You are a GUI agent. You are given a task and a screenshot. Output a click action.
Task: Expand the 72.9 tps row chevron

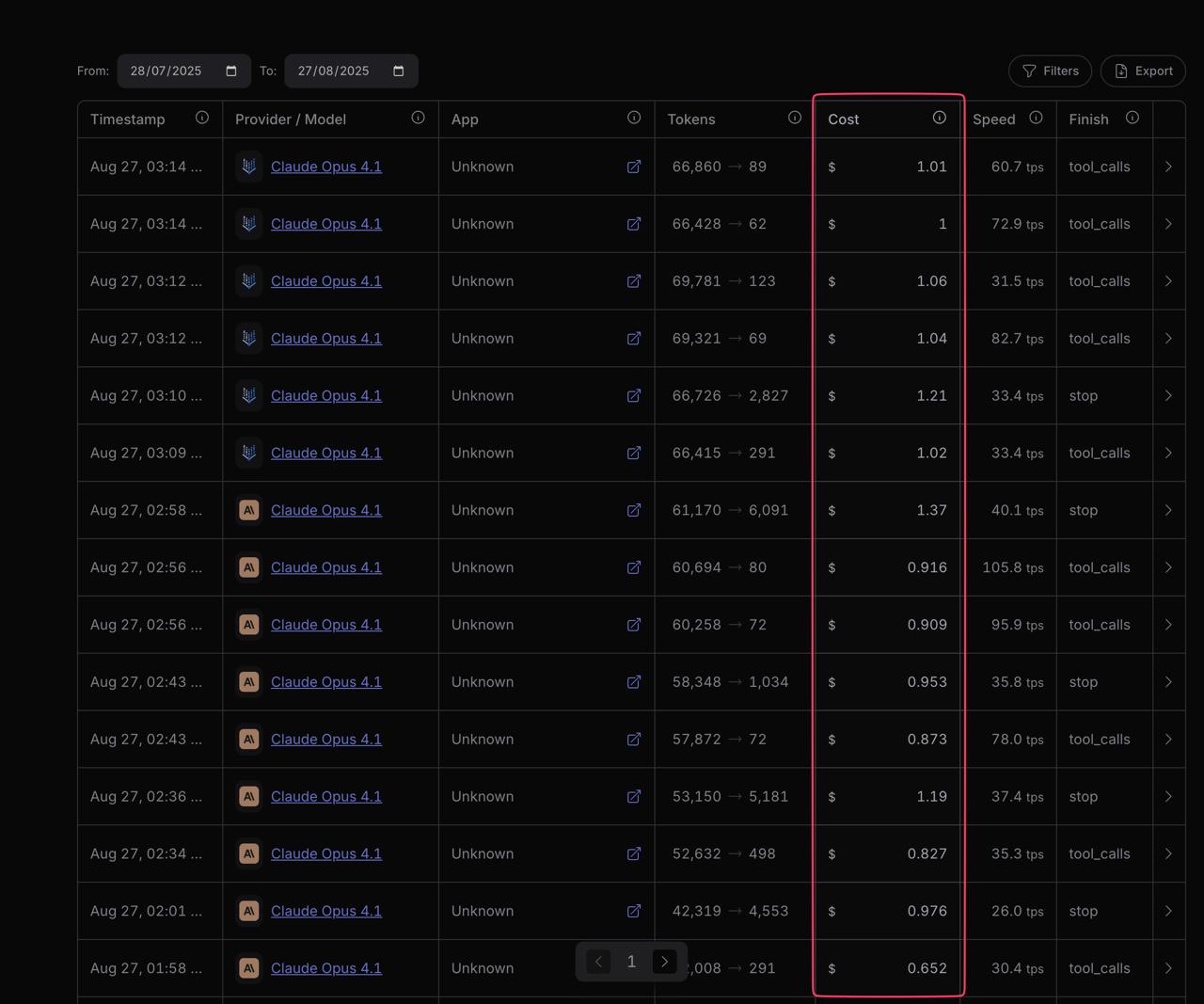(x=1168, y=224)
